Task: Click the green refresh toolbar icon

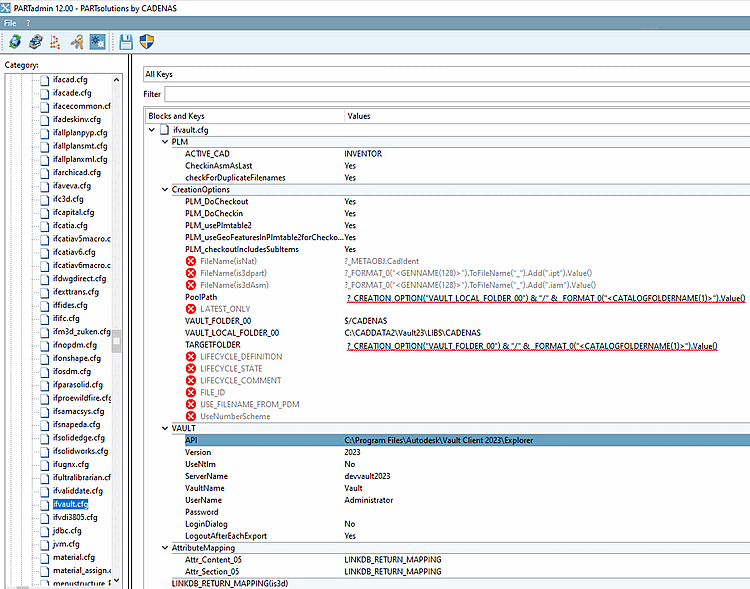Action: click(15, 42)
